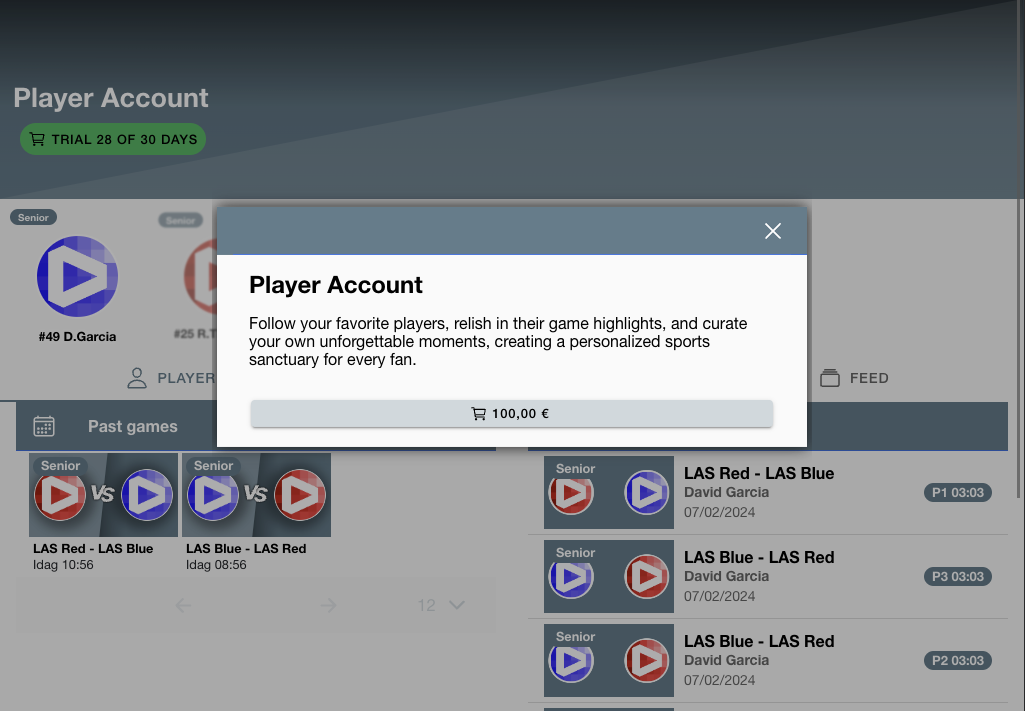Click the 100,00 € purchase button
Image resolution: width=1025 pixels, height=711 pixels.
tap(511, 413)
